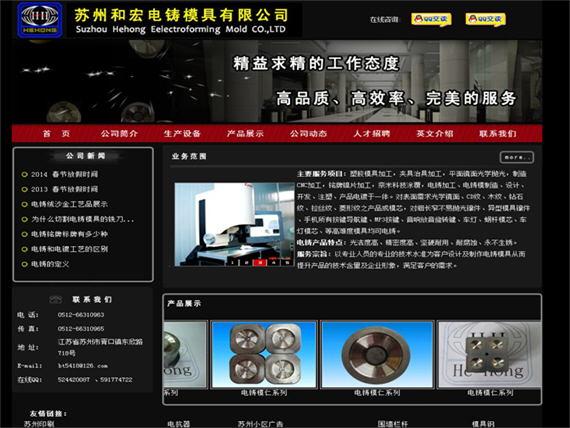Open the news link 2013 春节放假时间
This screenshot has width=570, height=428.
click(x=64, y=189)
